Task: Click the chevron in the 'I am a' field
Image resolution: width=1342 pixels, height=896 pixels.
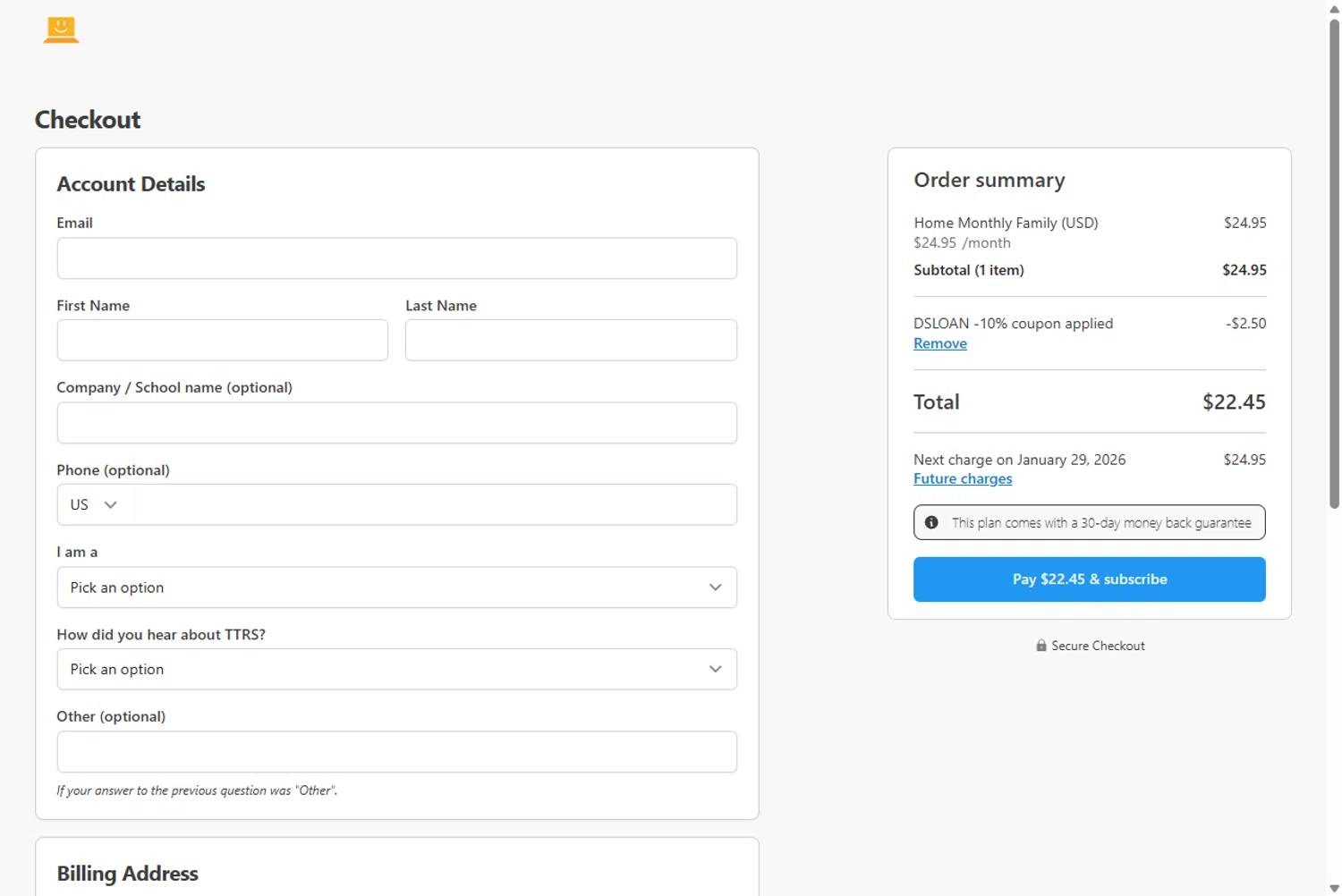Action: [715, 587]
